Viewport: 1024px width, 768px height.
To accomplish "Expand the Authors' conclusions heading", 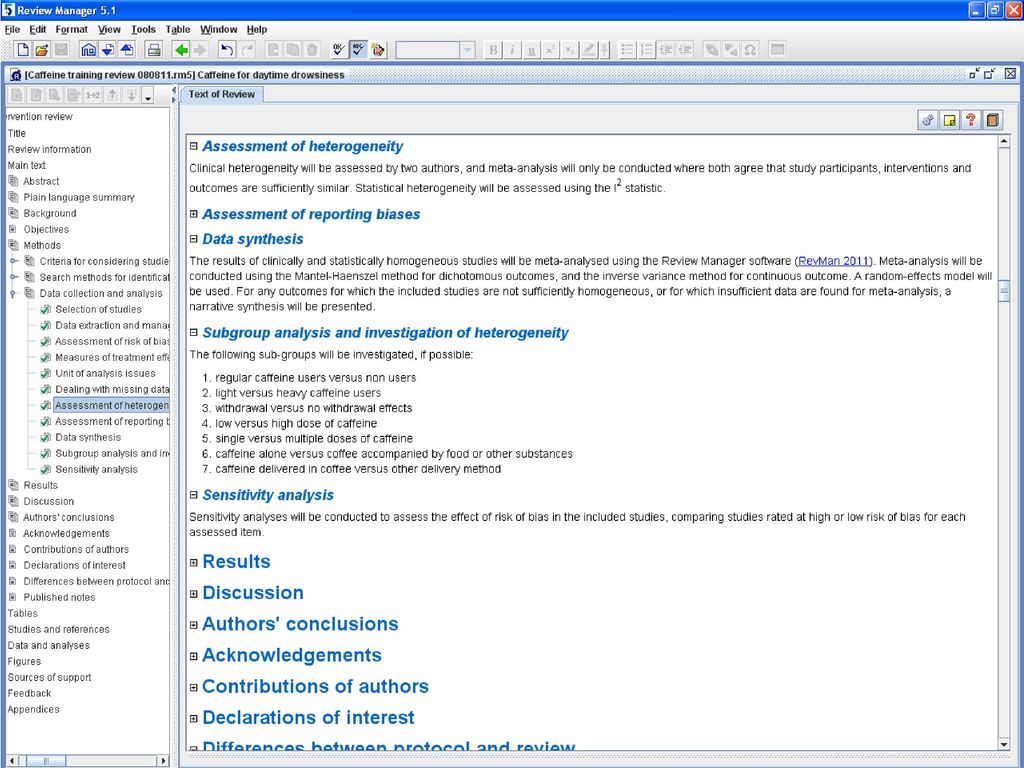I will click(x=193, y=625).
